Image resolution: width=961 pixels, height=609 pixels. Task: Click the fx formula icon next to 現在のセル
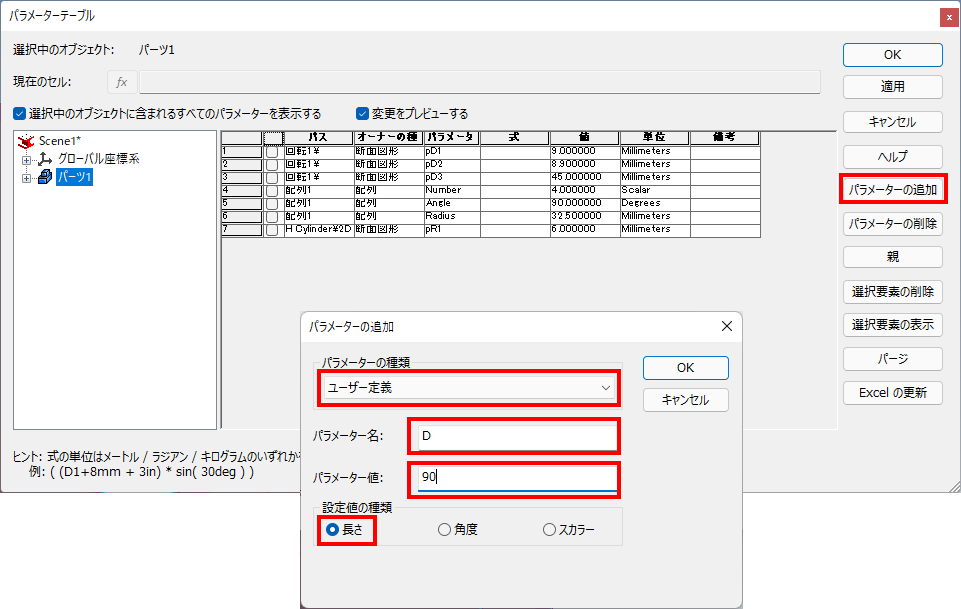tap(120, 81)
